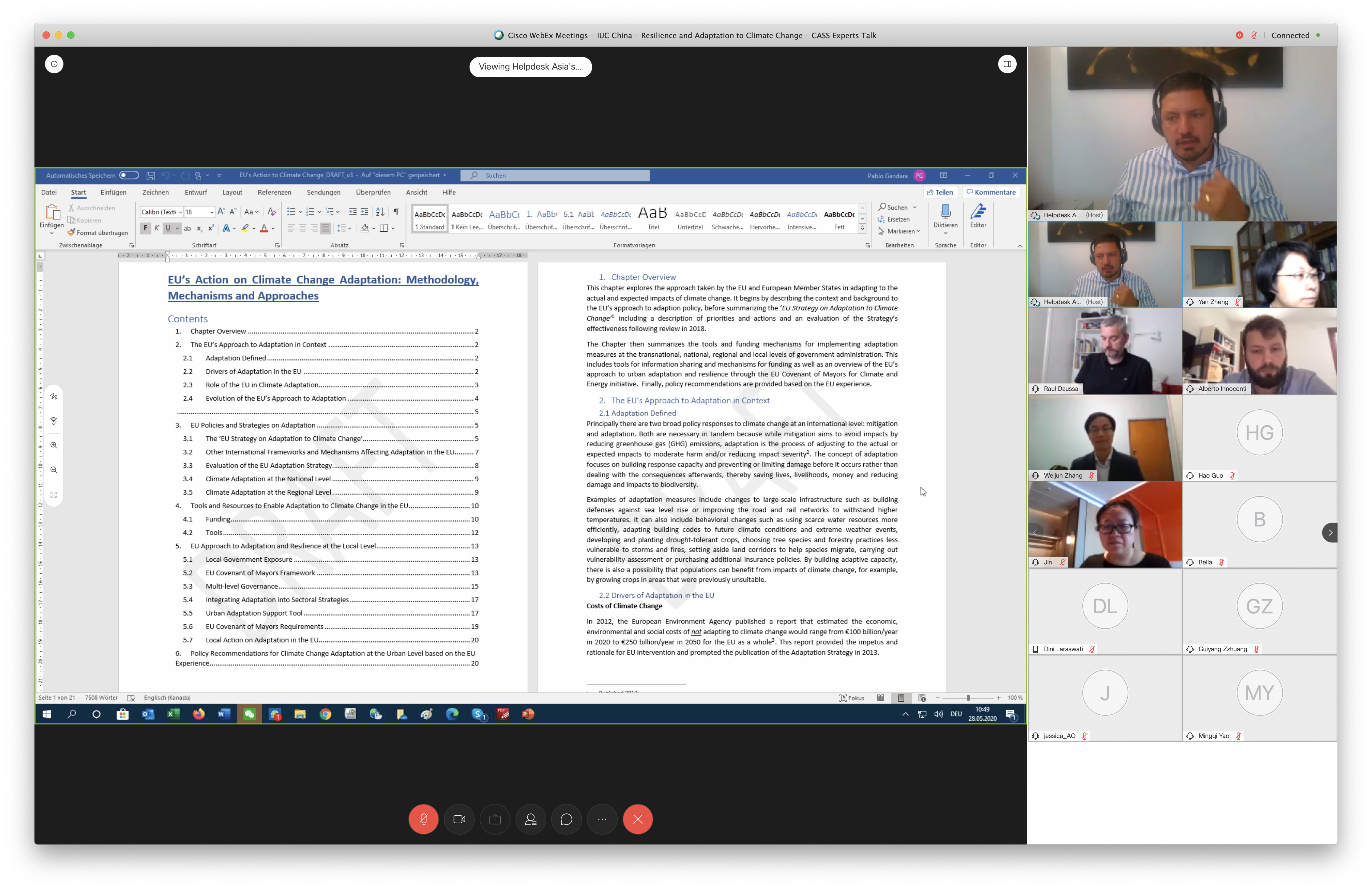Toggle the video camera button

[x=459, y=819]
